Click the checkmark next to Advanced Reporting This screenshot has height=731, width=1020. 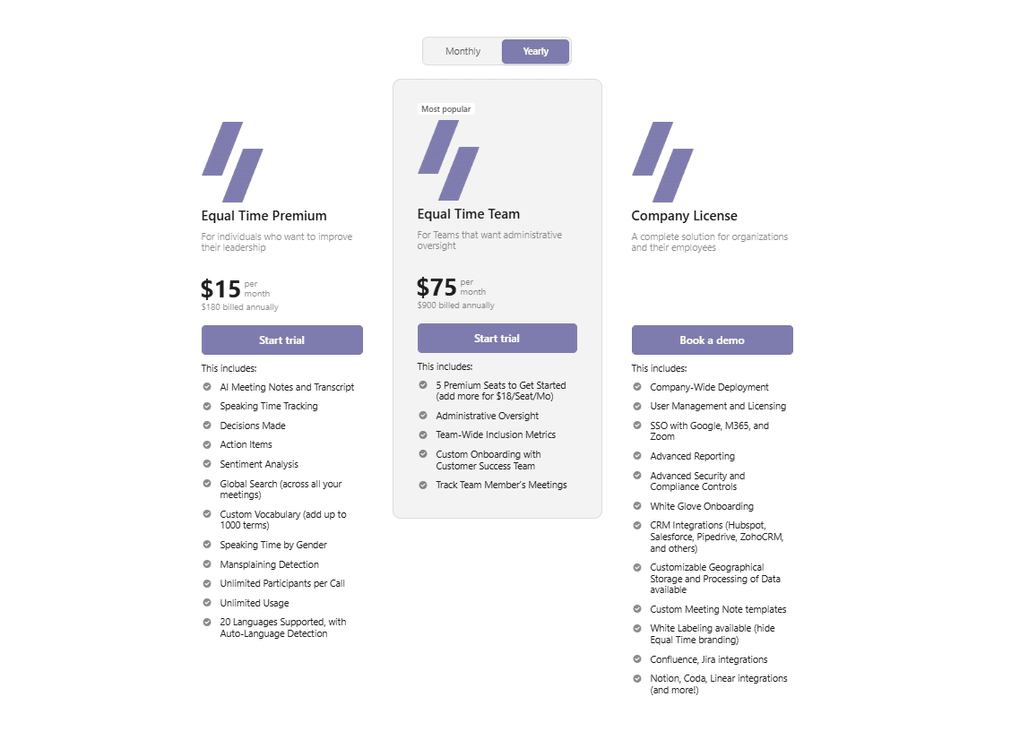(636, 456)
